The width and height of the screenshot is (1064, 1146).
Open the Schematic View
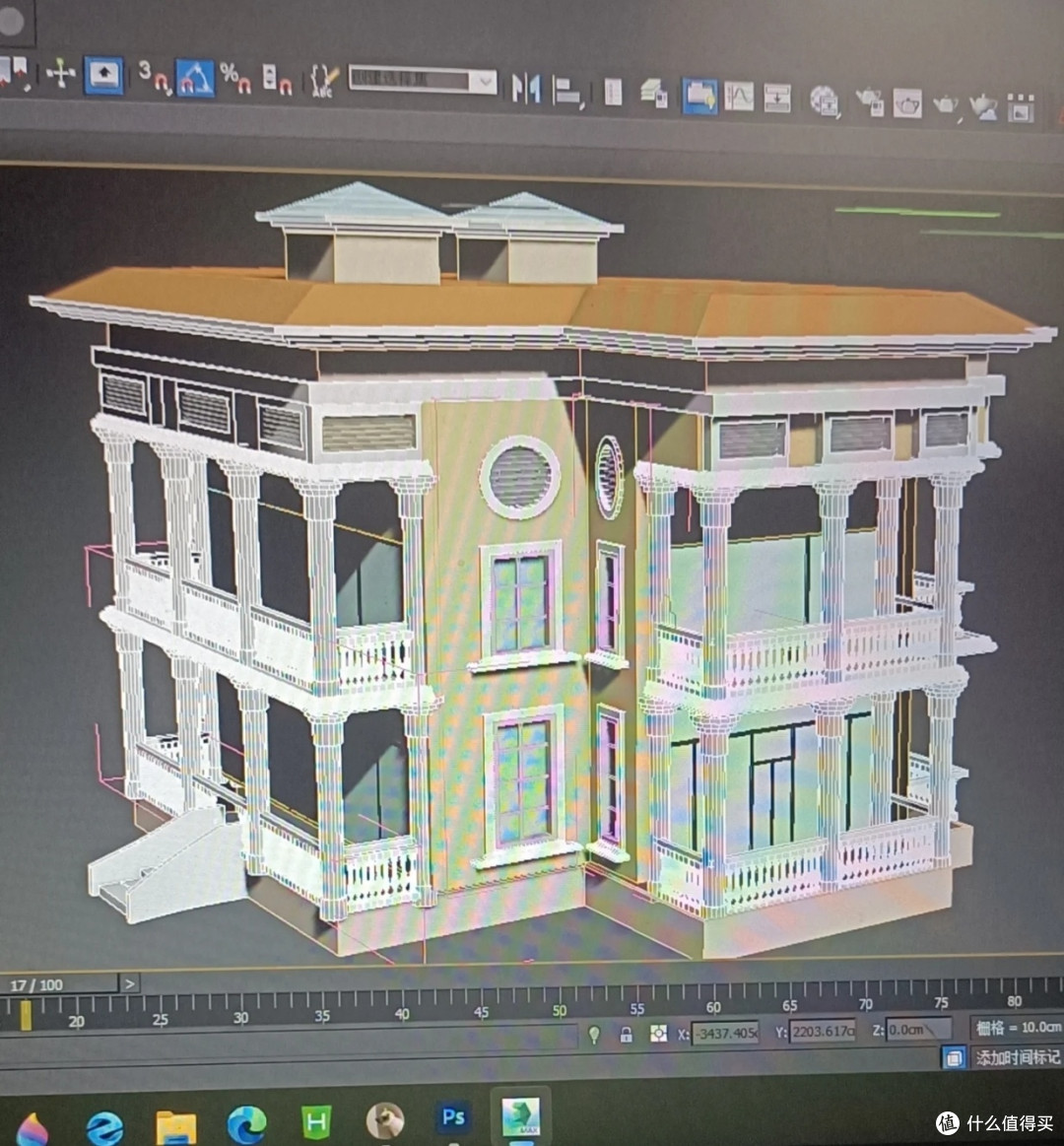tap(776, 98)
